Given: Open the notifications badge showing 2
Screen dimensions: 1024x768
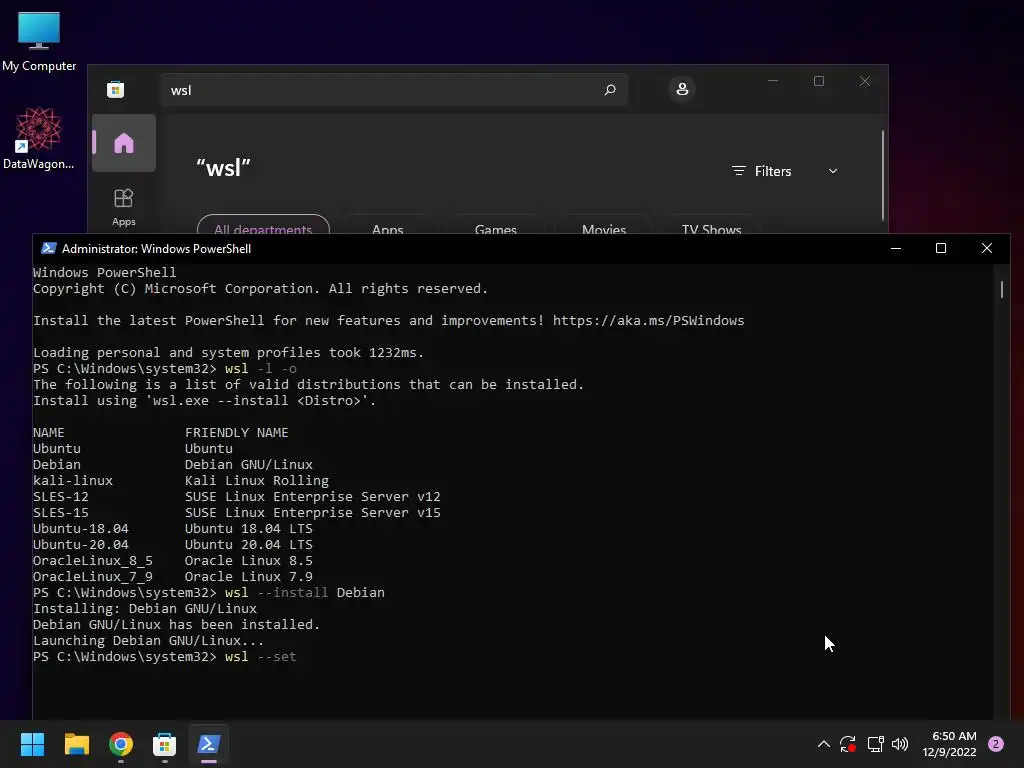Looking at the screenshot, I should (996, 744).
